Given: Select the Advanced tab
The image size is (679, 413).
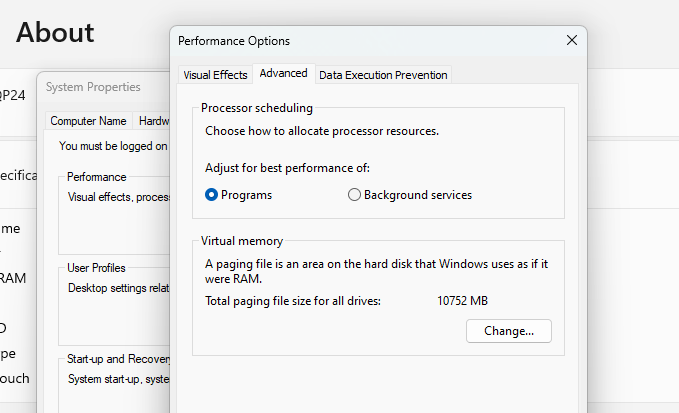Looking at the screenshot, I should (283, 74).
